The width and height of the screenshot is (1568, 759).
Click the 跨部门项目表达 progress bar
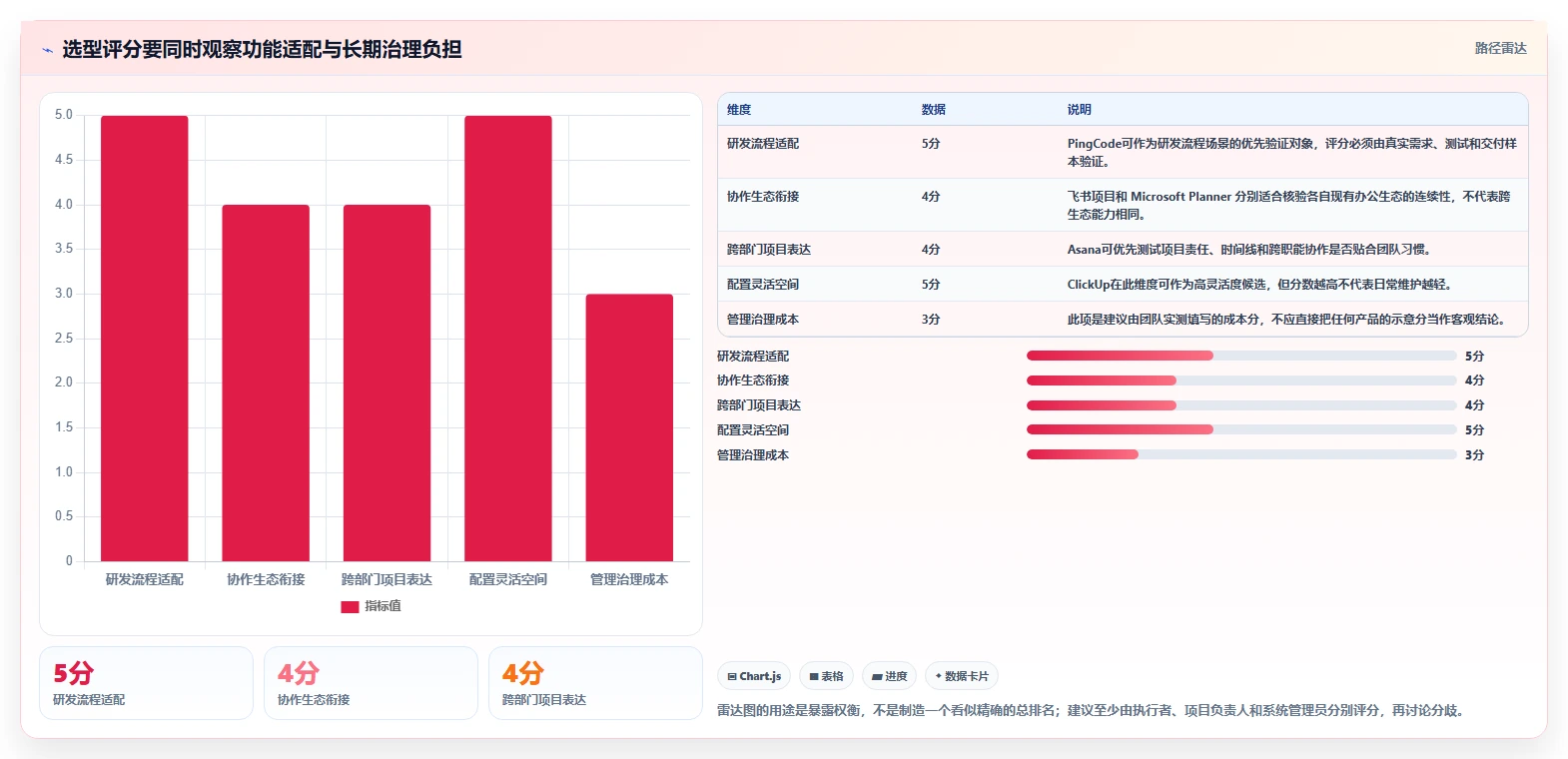(x=1241, y=405)
